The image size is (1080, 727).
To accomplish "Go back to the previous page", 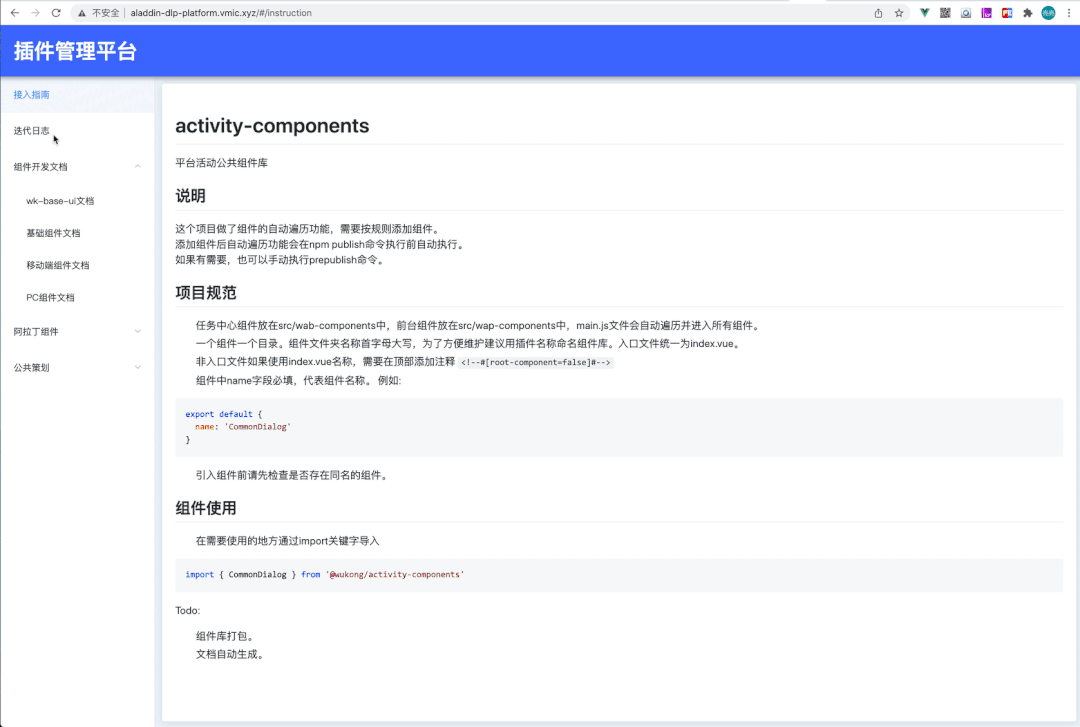I will 14,12.
